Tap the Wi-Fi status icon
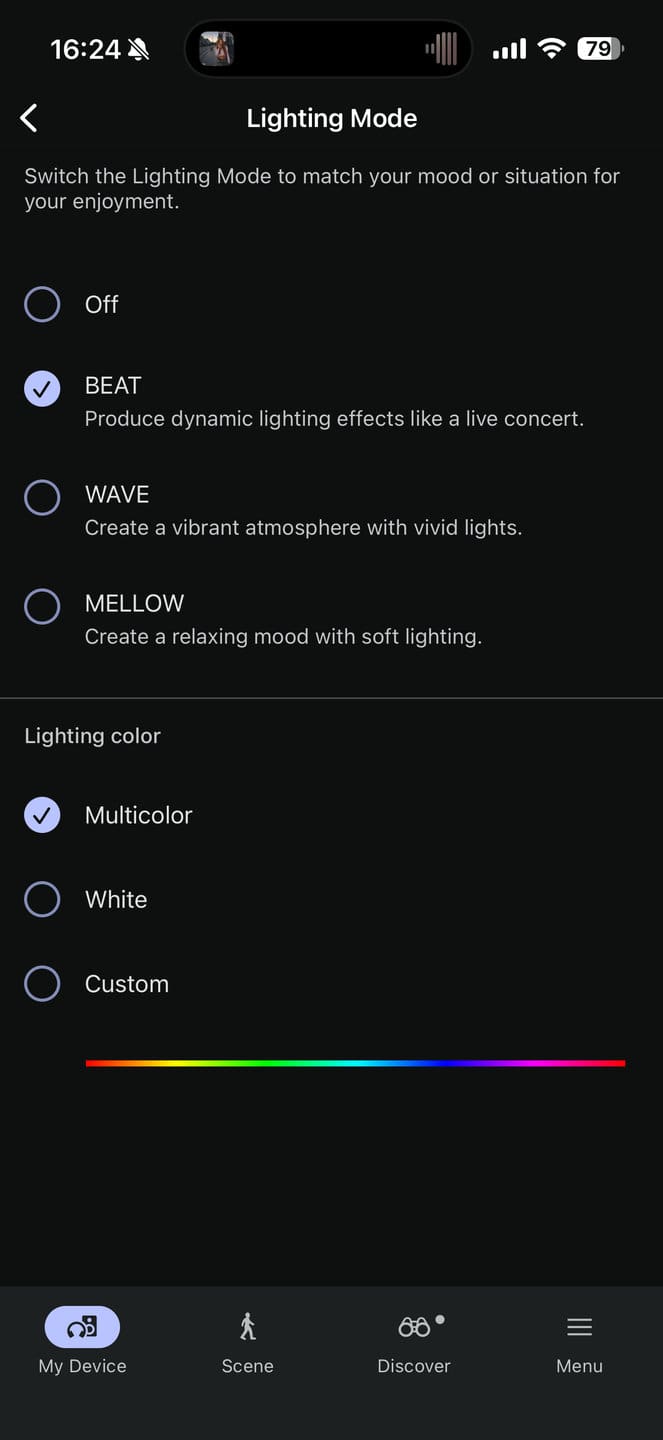 [x=551, y=48]
